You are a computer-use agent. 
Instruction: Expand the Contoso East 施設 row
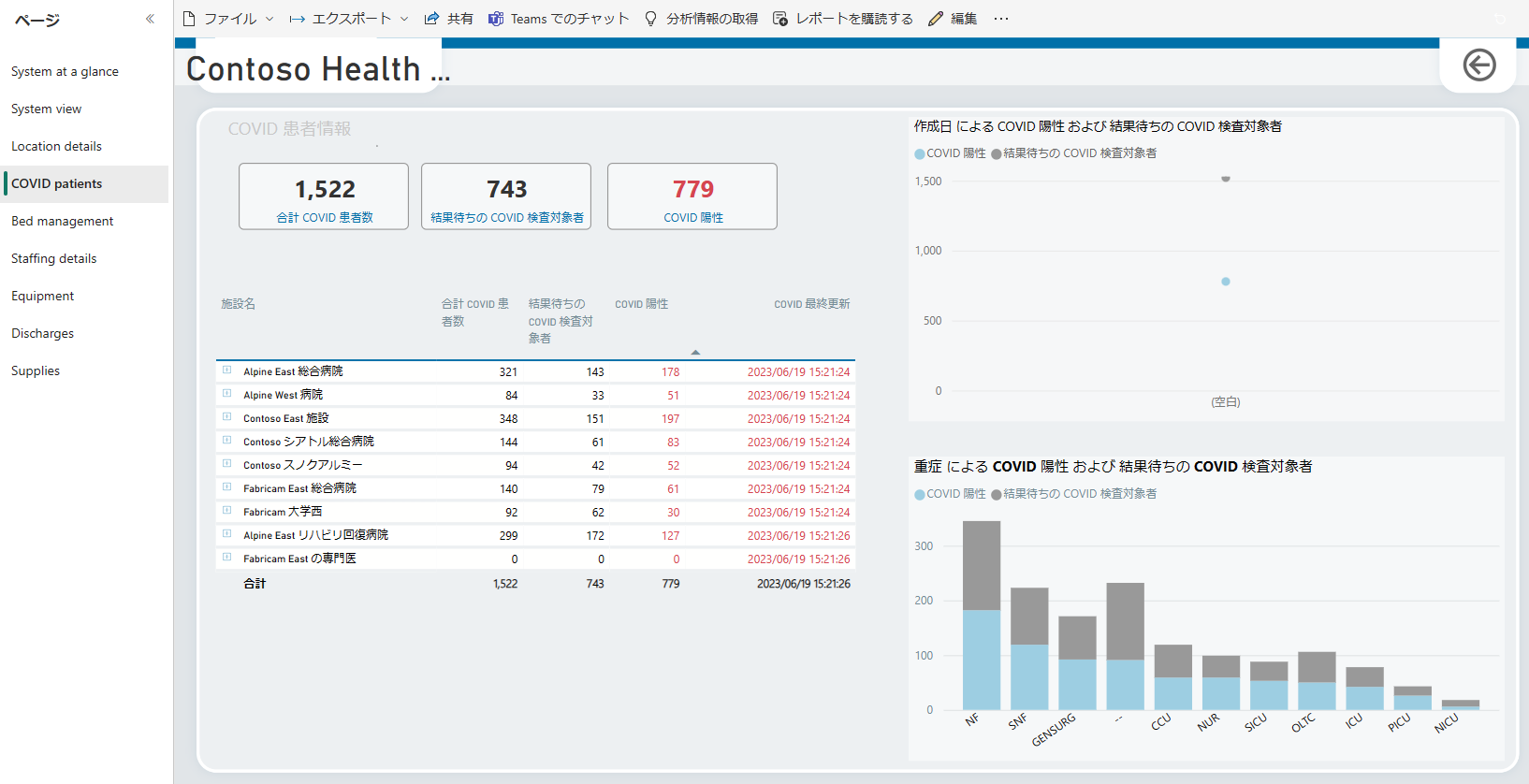[x=226, y=417]
